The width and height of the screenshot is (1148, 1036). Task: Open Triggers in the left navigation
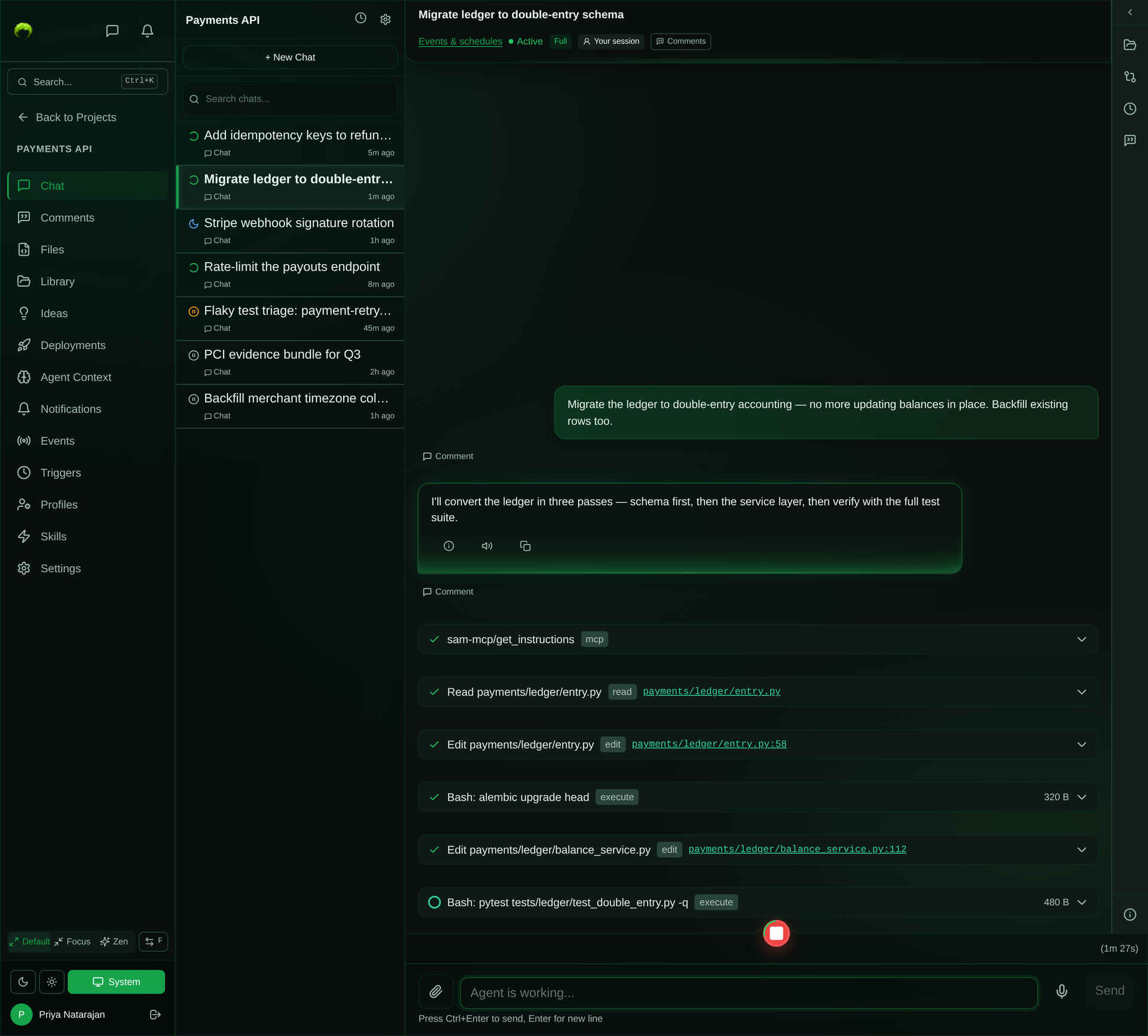(x=88, y=473)
